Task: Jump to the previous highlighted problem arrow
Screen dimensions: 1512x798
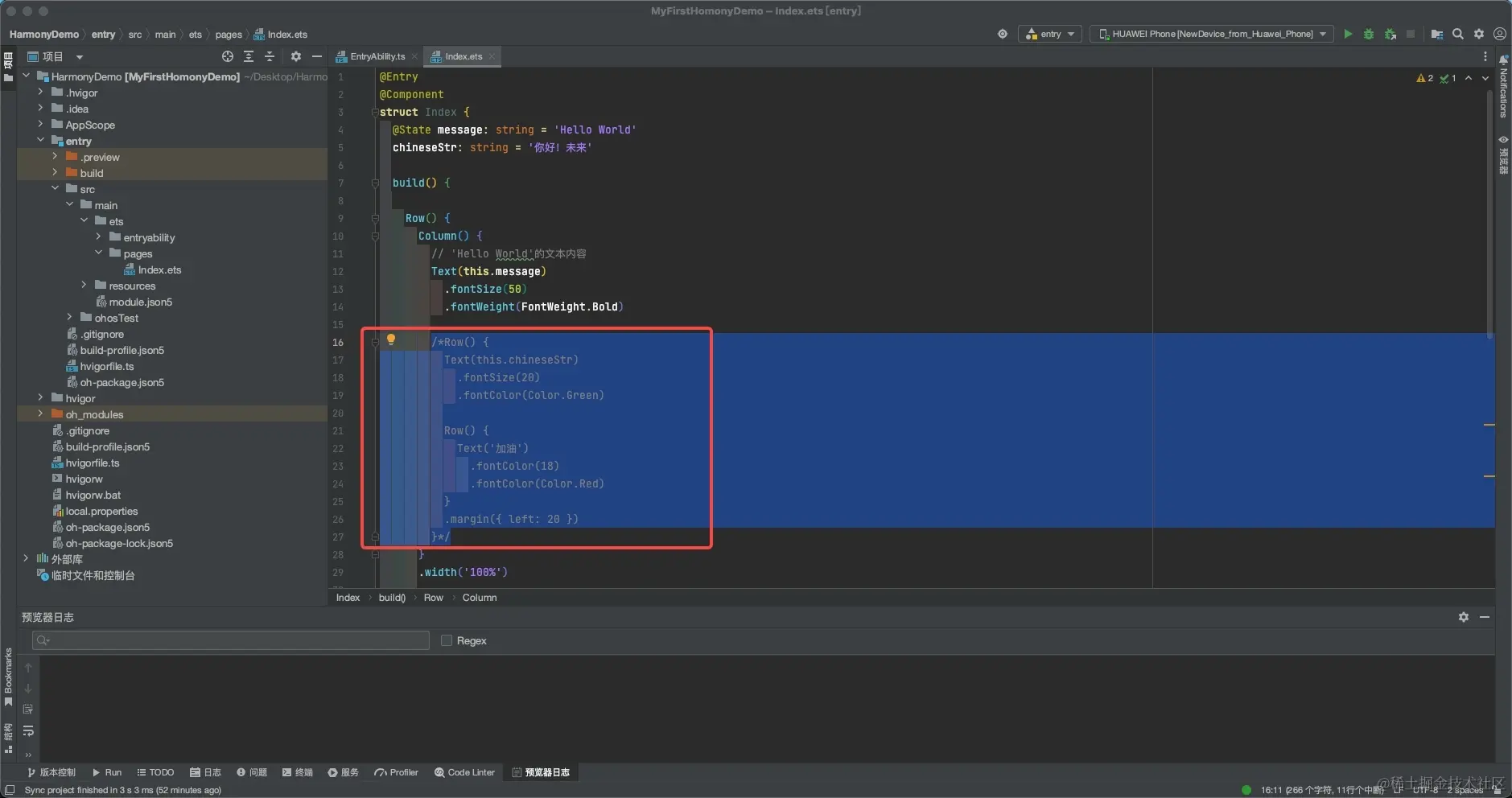Action: 1469,78
